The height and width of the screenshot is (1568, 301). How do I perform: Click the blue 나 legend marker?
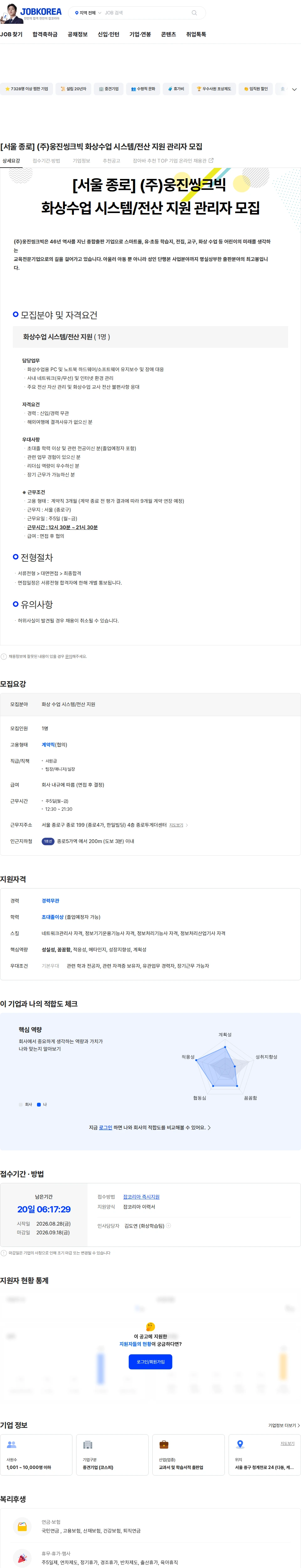[39, 1104]
